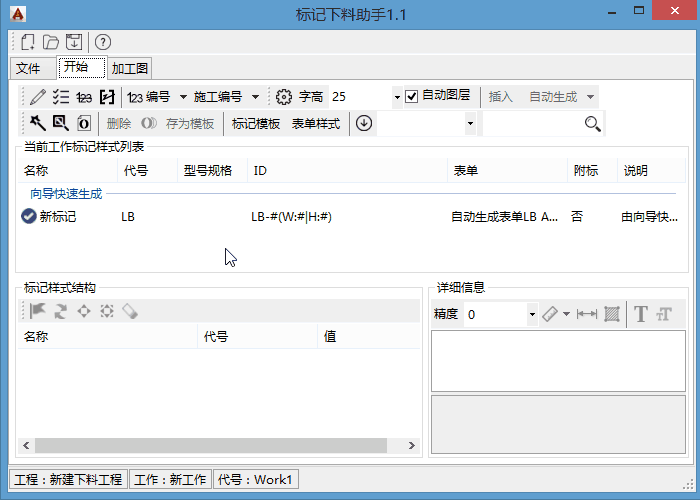Screen dimensions: 700x500
Task: Click the eraser icon in 标记样式结构
Action: point(130,311)
